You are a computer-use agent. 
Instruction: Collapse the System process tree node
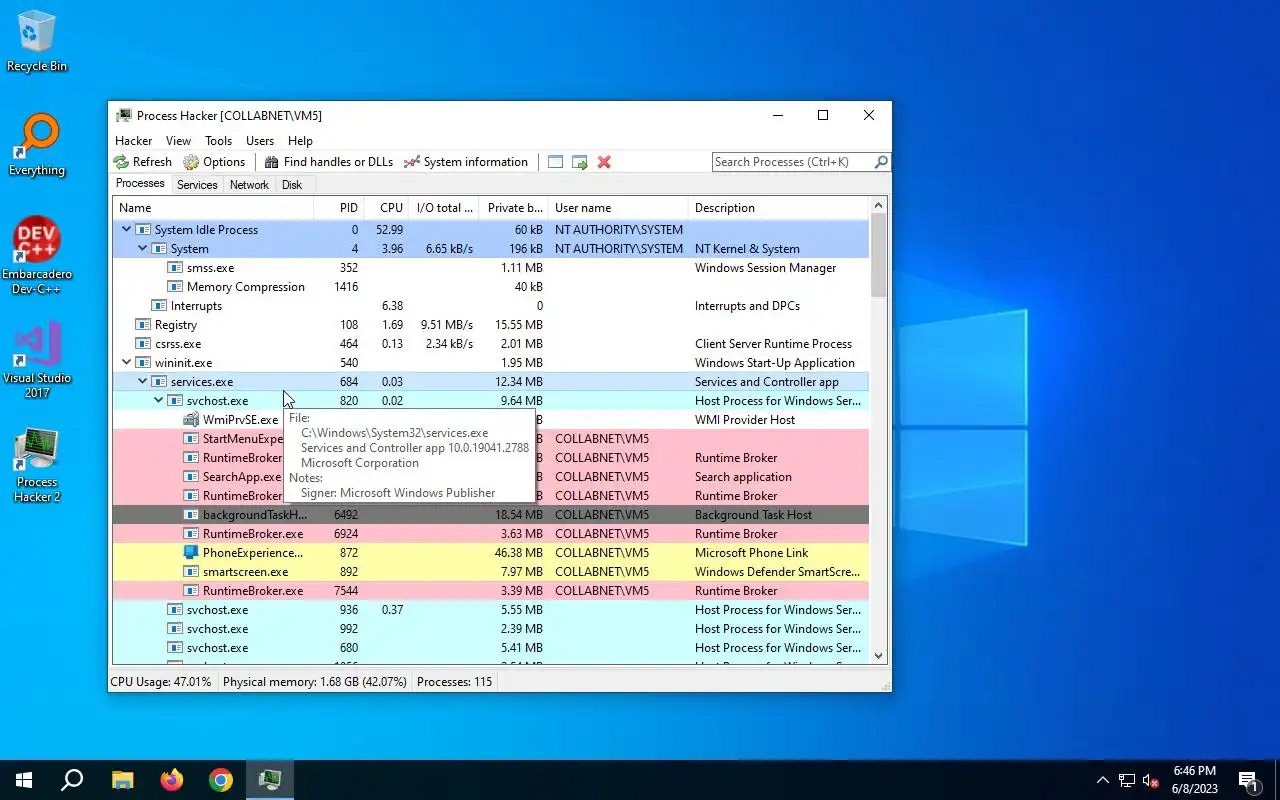142,249
